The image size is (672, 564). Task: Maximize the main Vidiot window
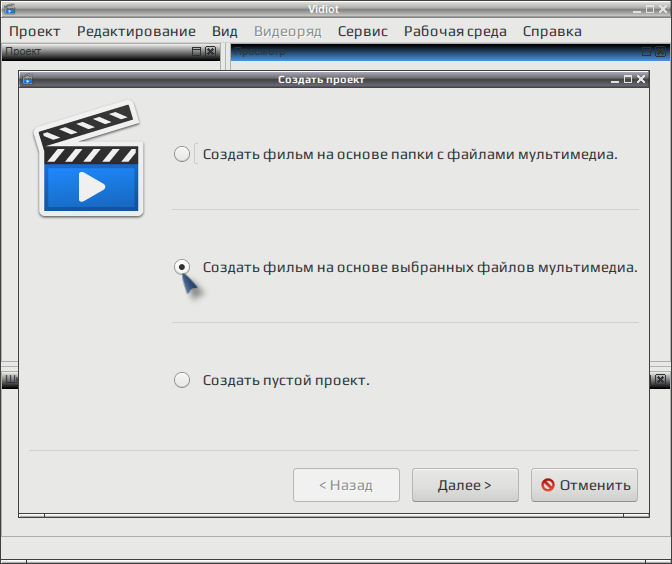[650, 9]
